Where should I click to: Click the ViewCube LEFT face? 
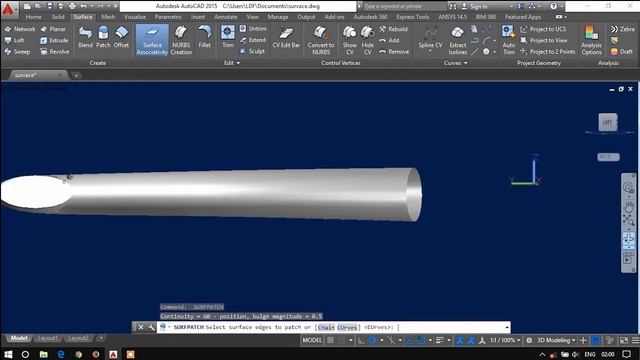tap(607, 122)
